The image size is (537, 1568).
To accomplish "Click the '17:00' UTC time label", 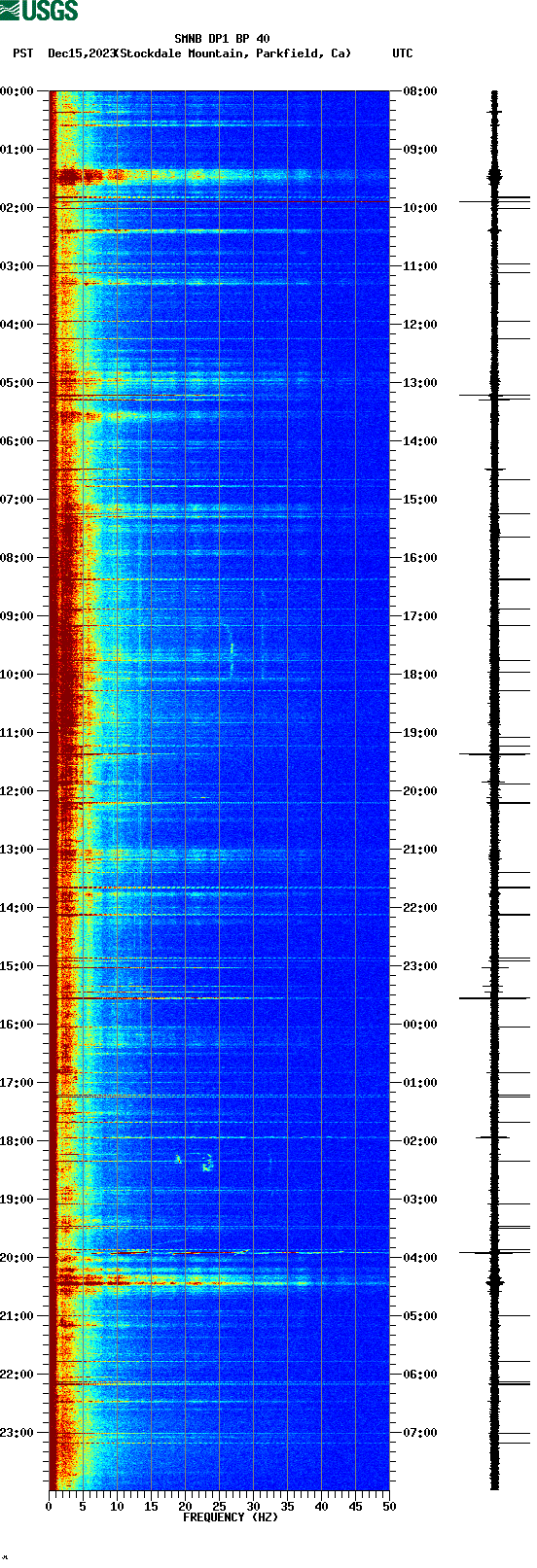I will point(419,616).
